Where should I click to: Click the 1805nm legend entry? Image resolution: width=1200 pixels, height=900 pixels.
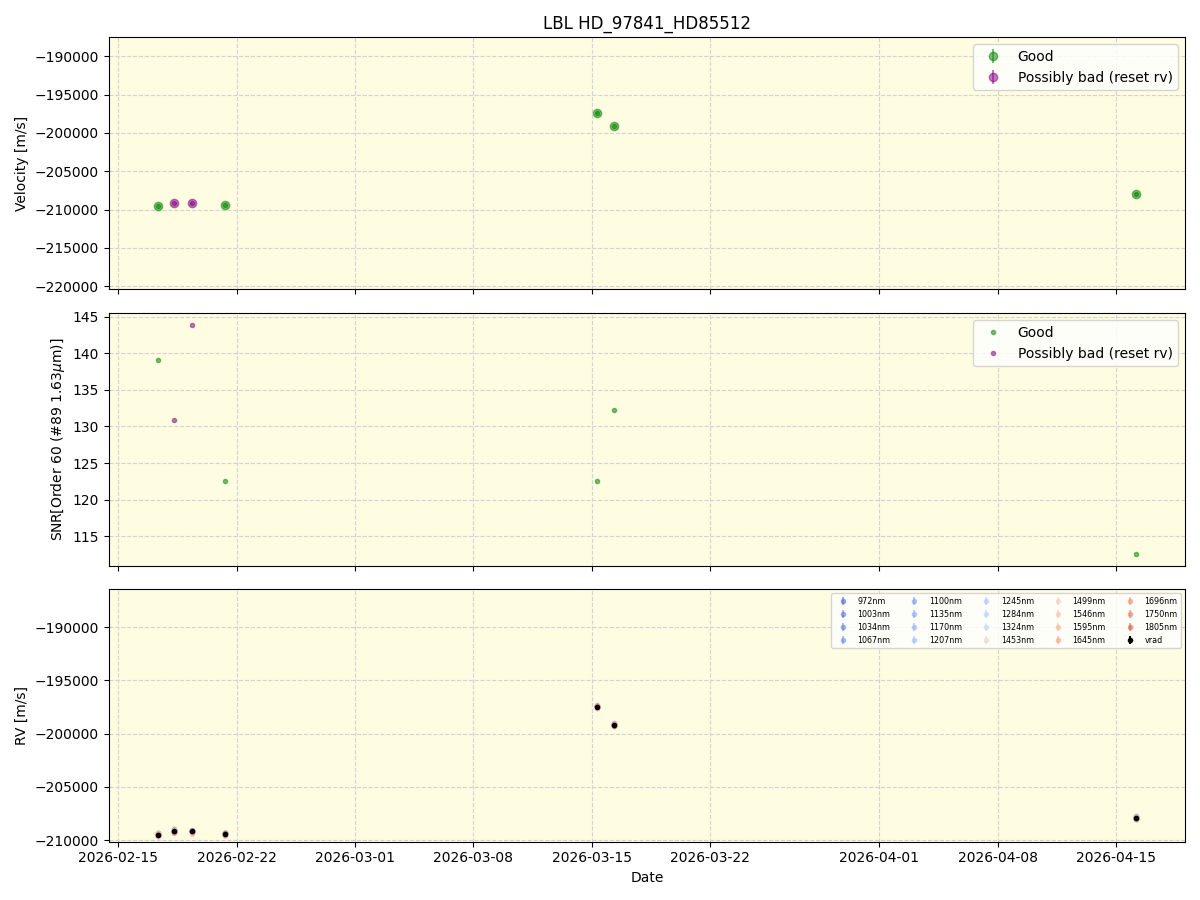(x=1152, y=627)
